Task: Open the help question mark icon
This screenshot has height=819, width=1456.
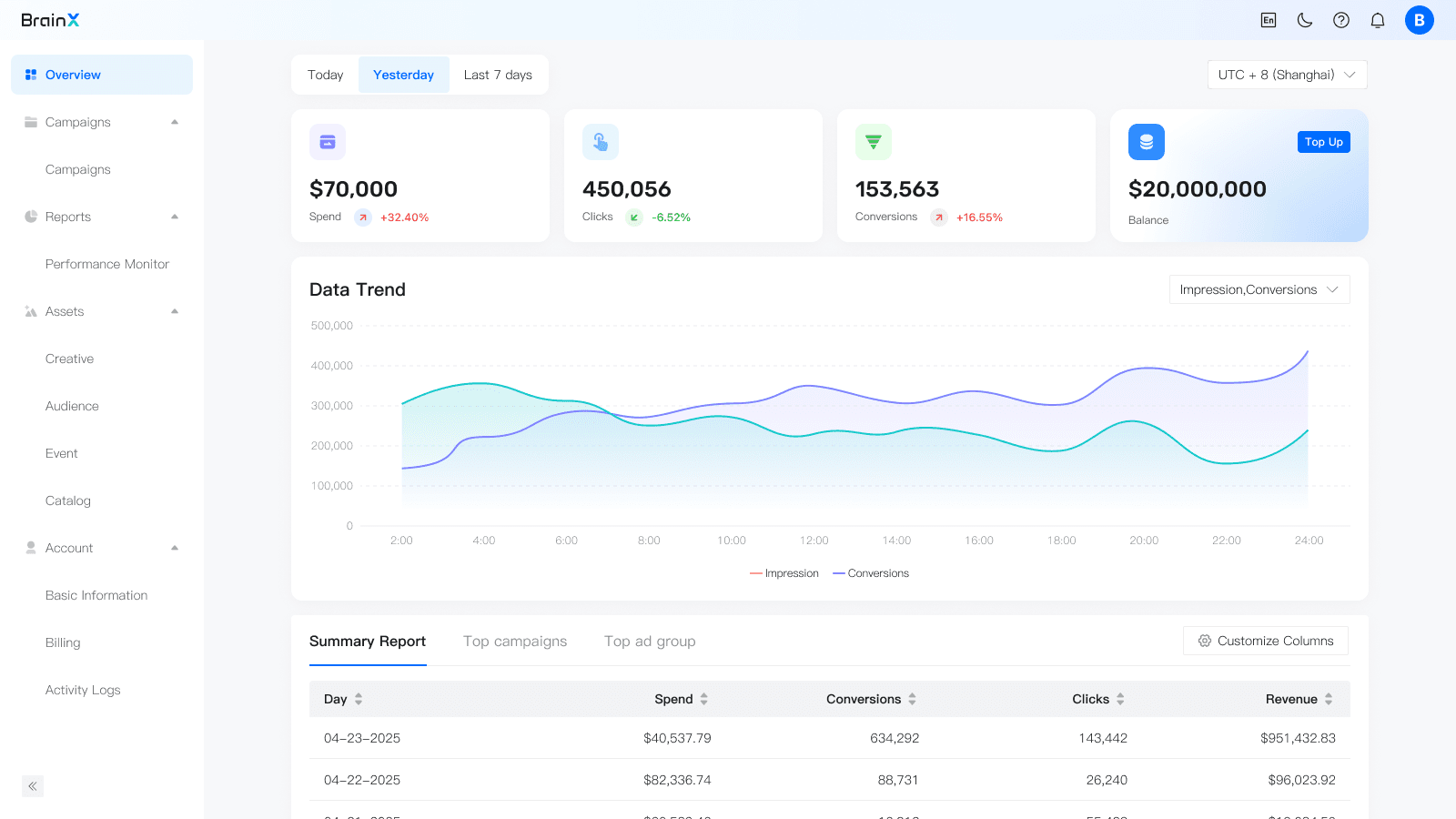Action: 1341,20
